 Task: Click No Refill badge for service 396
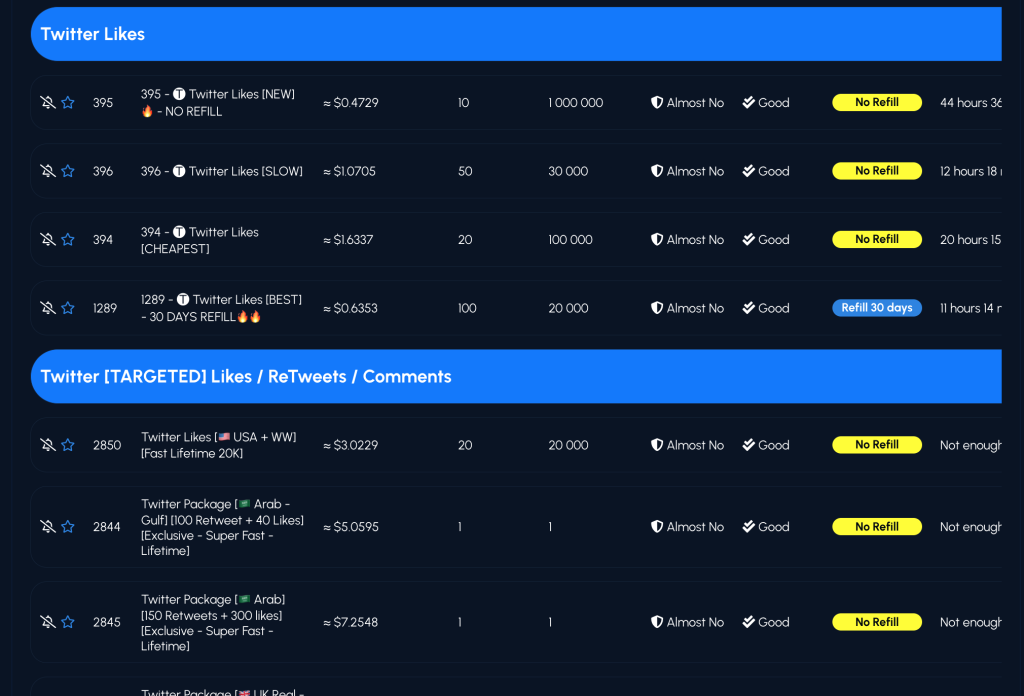click(876, 171)
